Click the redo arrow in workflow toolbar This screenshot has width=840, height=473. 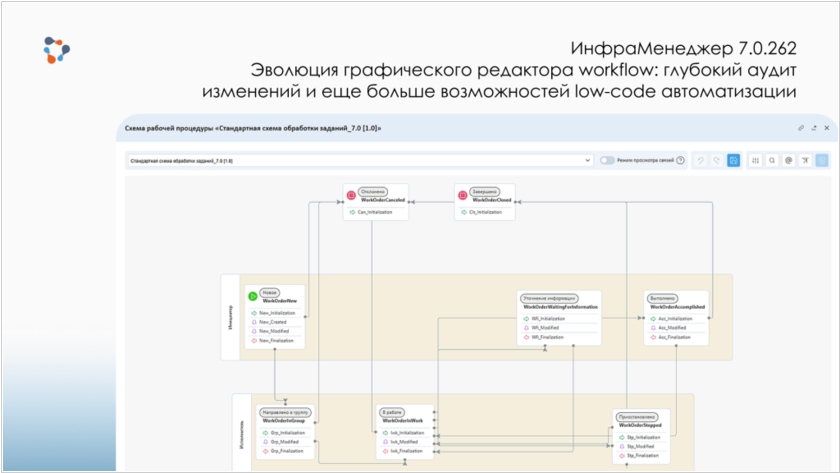(716, 160)
